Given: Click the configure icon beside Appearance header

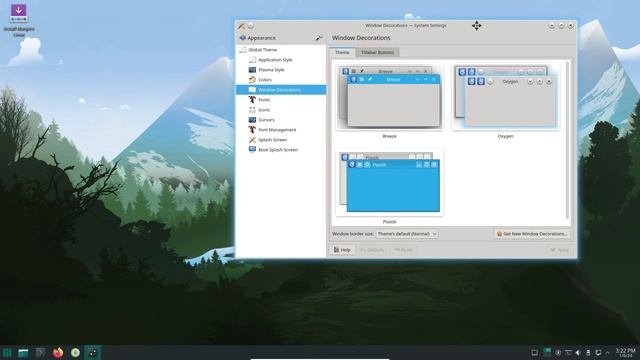Looking at the screenshot, I should 318,38.
